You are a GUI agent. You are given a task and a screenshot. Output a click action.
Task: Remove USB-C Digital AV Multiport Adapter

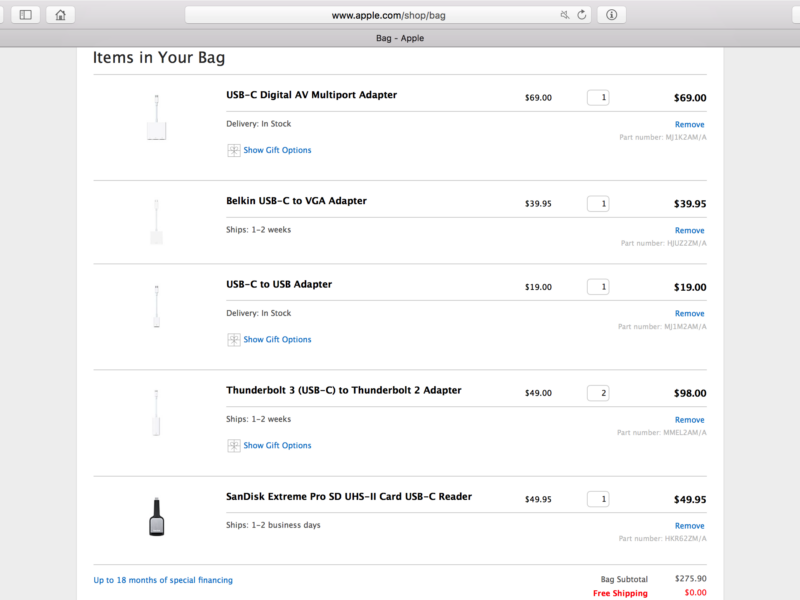(x=689, y=125)
